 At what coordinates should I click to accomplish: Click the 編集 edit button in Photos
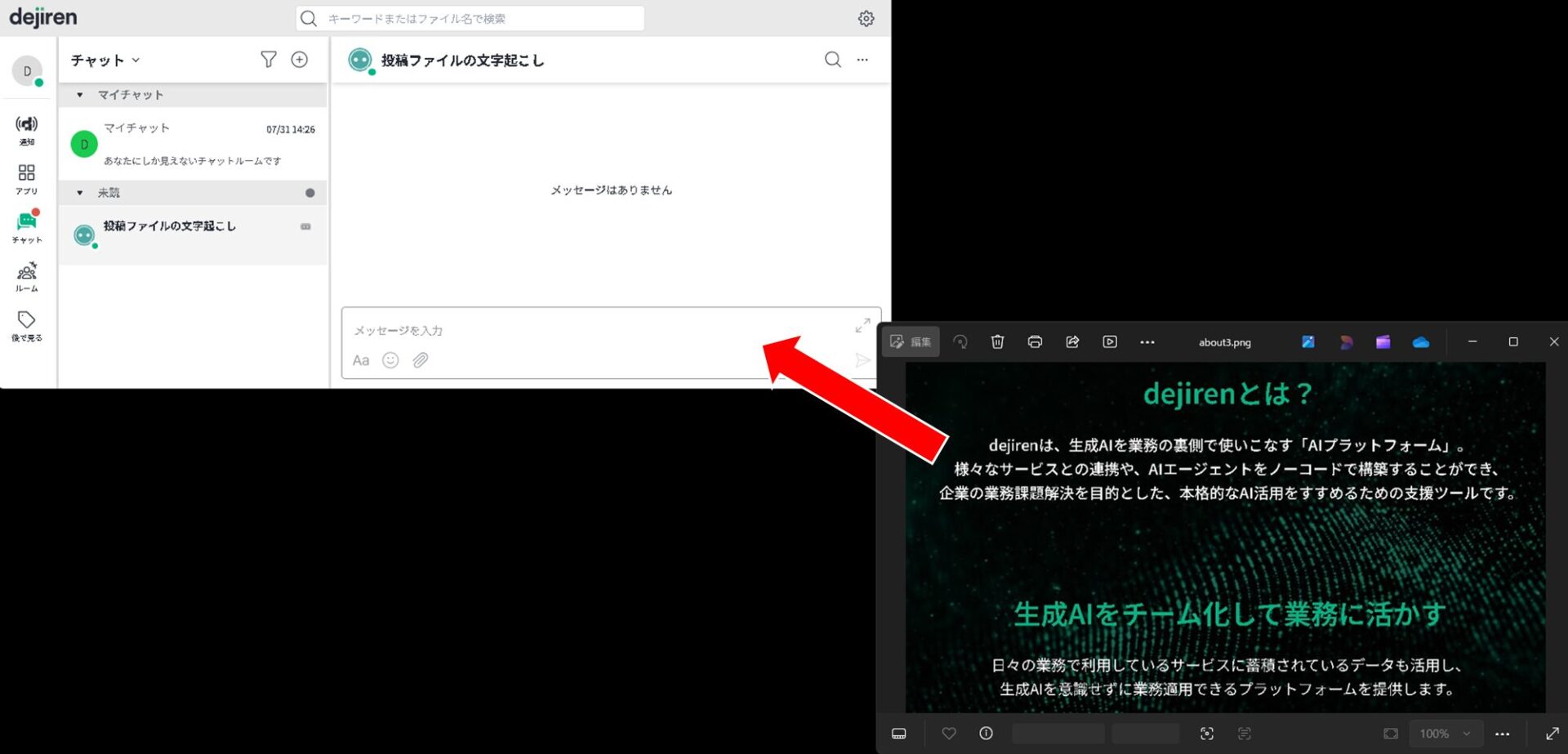911,342
